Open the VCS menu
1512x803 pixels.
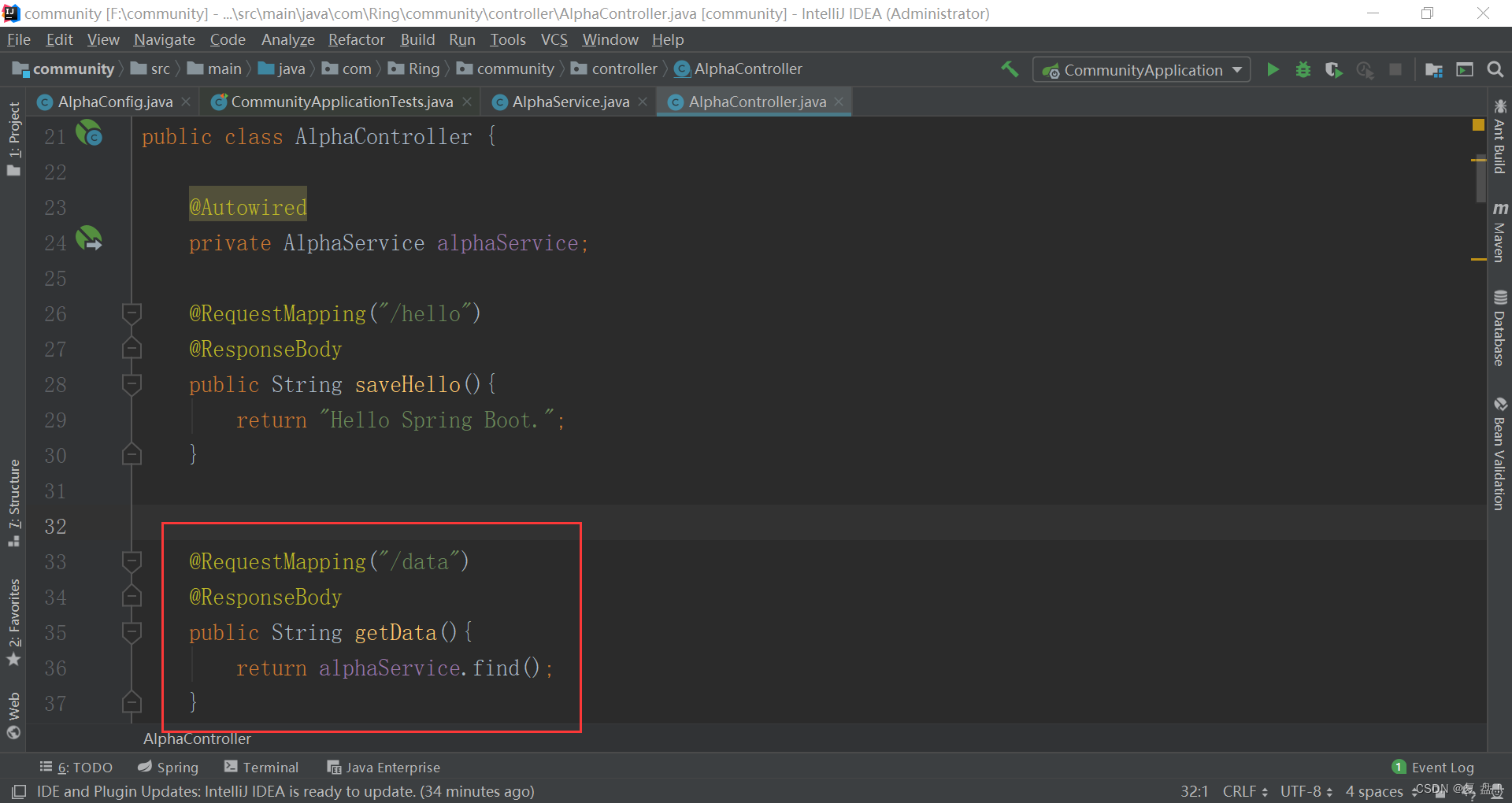(554, 39)
